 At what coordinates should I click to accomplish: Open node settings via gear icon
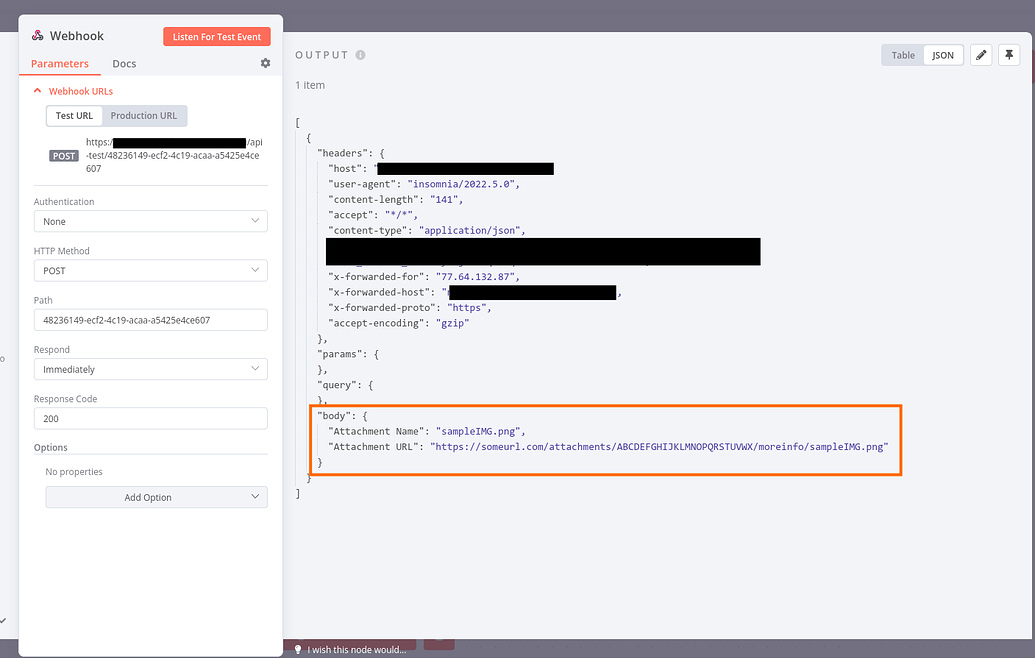click(x=265, y=63)
